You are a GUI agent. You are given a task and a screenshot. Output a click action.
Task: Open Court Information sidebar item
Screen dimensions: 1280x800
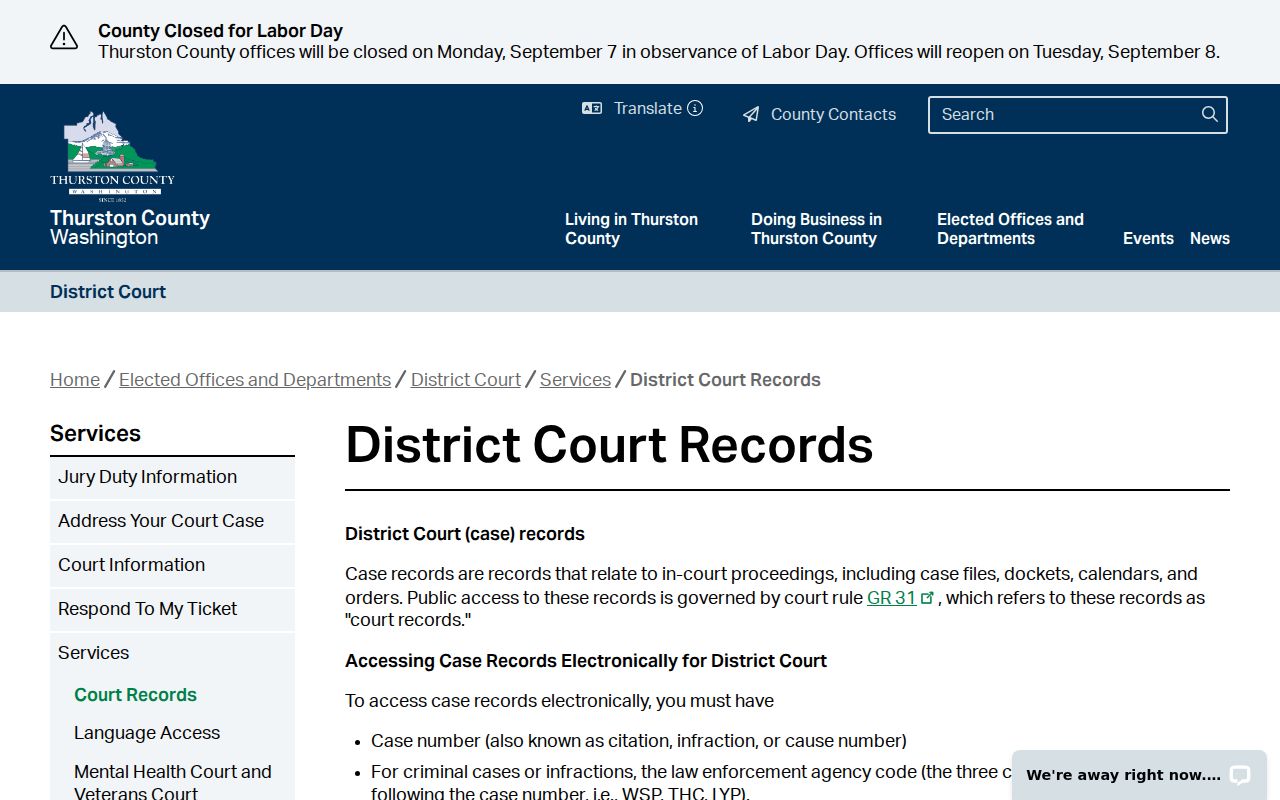[x=172, y=566]
